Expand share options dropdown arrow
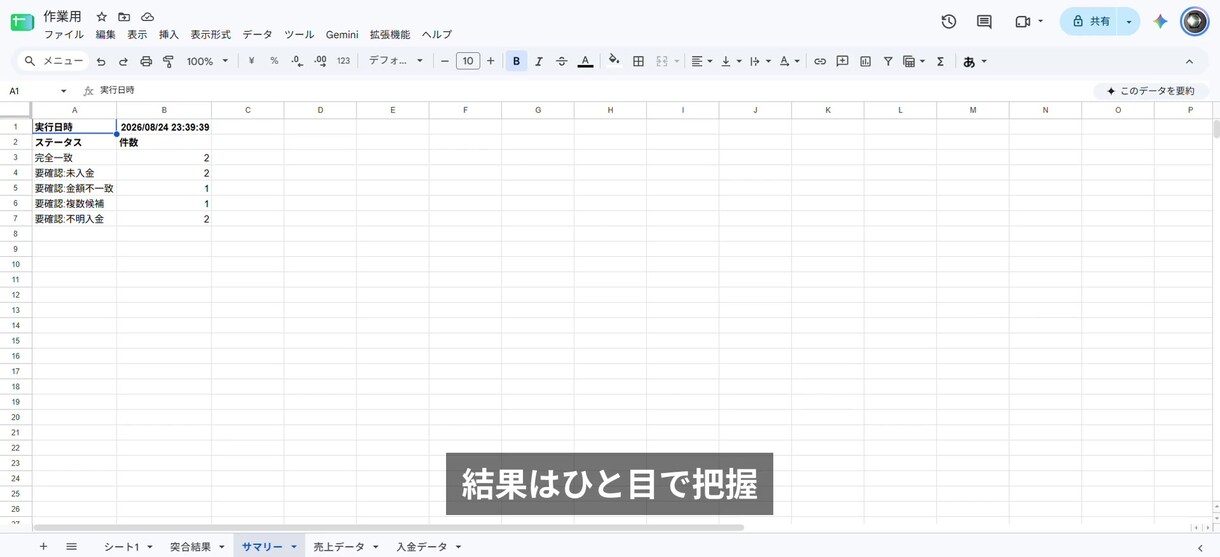Viewport: 1220px width, 557px height. coord(1129,21)
